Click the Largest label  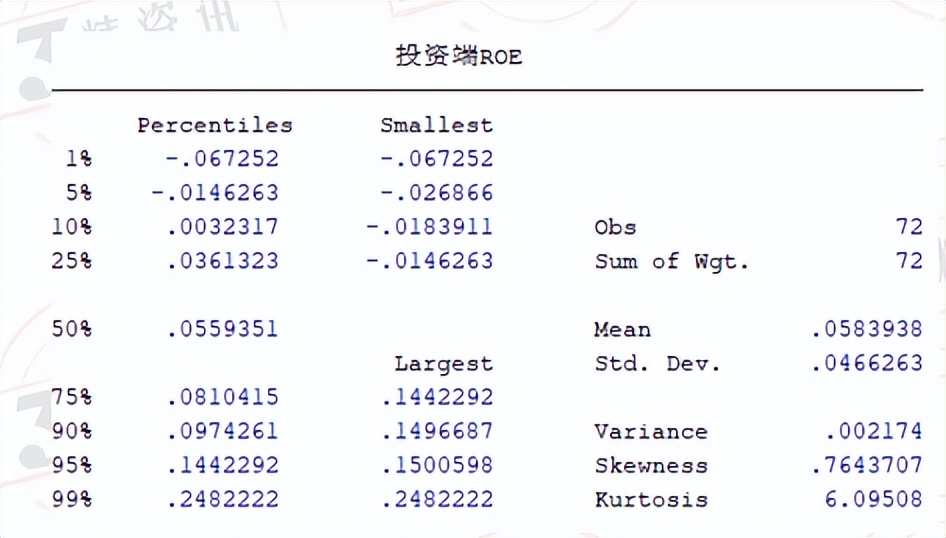coord(443,364)
